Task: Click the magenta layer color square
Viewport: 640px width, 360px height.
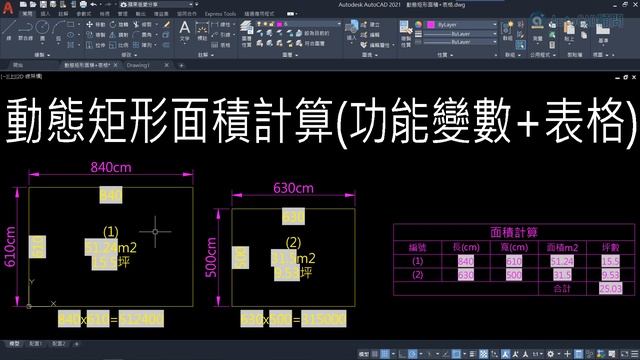Action: click(x=280, y=24)
